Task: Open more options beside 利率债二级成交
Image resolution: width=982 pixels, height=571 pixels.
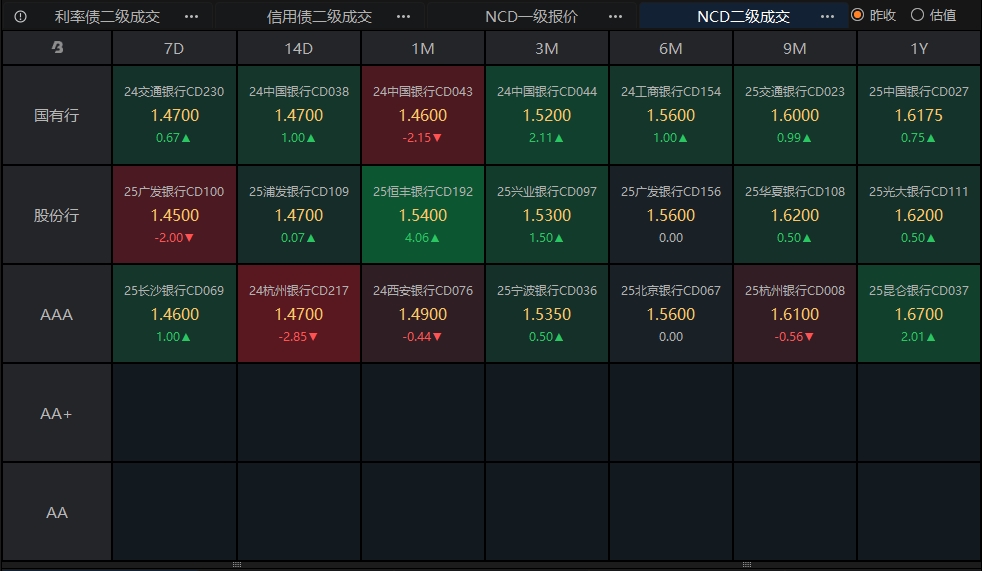Action: tap(192, 16)
